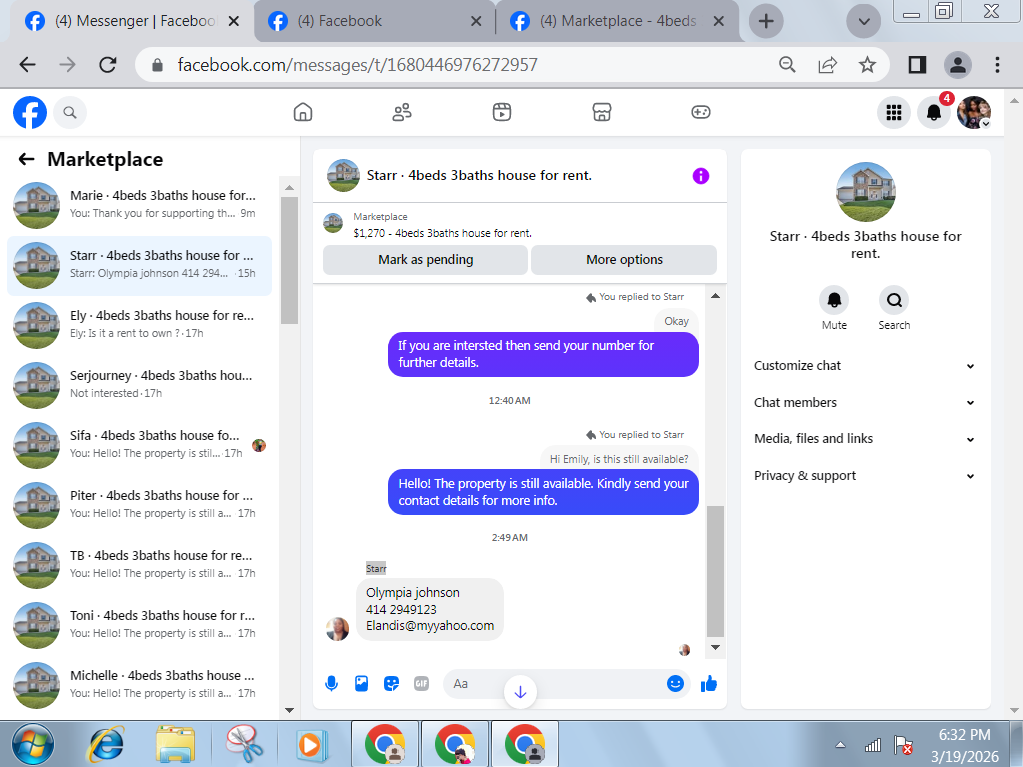The image size is (1023, 767).
Task: Click the conversation list scrollbar thumb
Action: click(289, 260)
